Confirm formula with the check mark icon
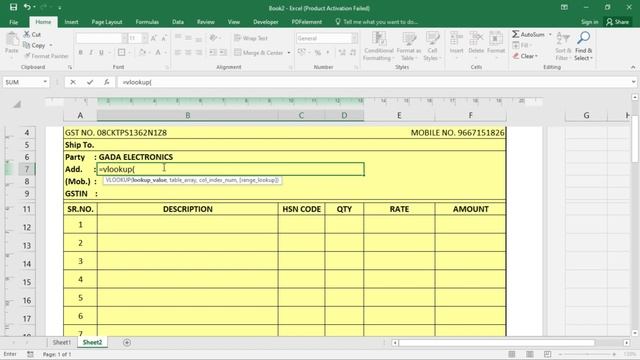Viewport: 640px width, 360px height. (x=90, y=82)
